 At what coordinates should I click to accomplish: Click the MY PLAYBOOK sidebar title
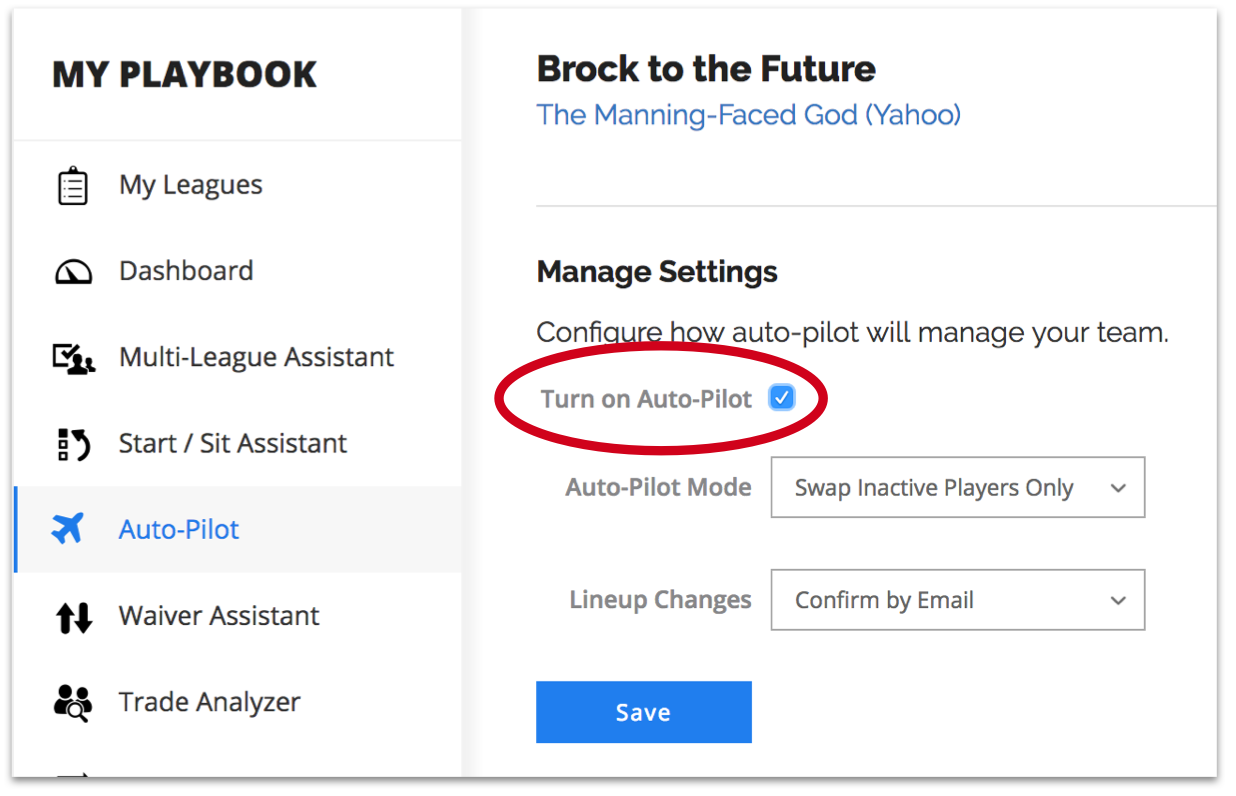click(x=185, y=75)
